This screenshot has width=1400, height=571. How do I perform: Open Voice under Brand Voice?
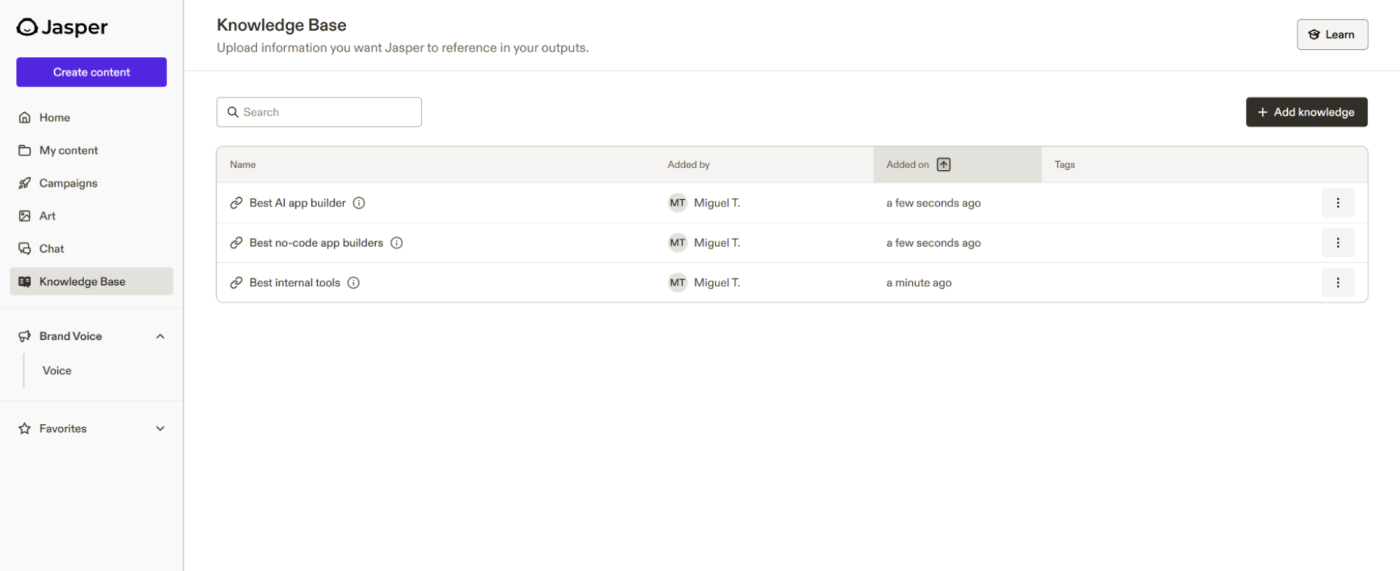(x=57, y=371)
